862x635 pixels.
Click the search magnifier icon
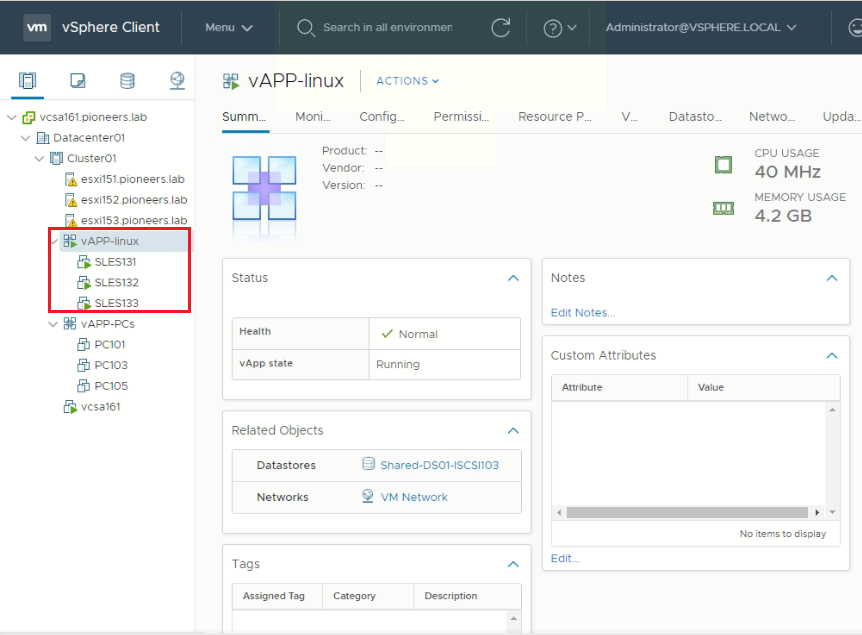306,27
